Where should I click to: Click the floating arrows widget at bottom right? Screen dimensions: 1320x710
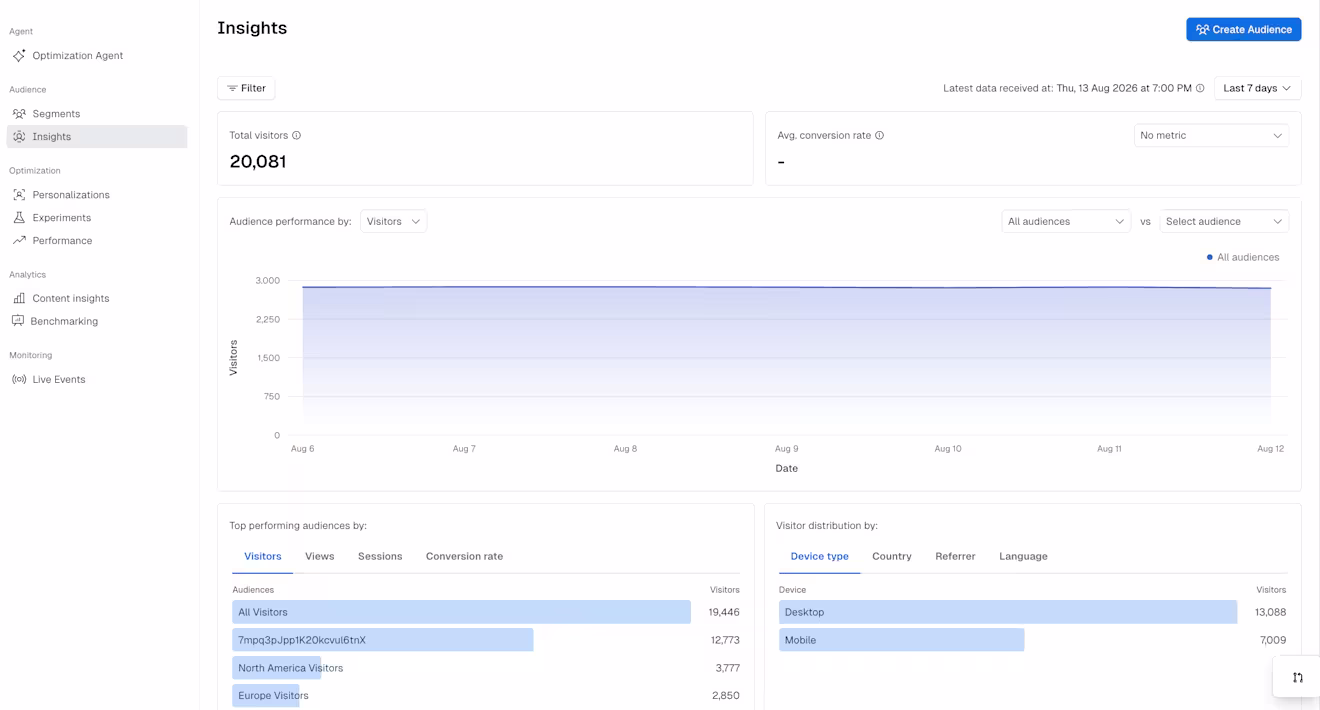click(x=1297, y=677)
